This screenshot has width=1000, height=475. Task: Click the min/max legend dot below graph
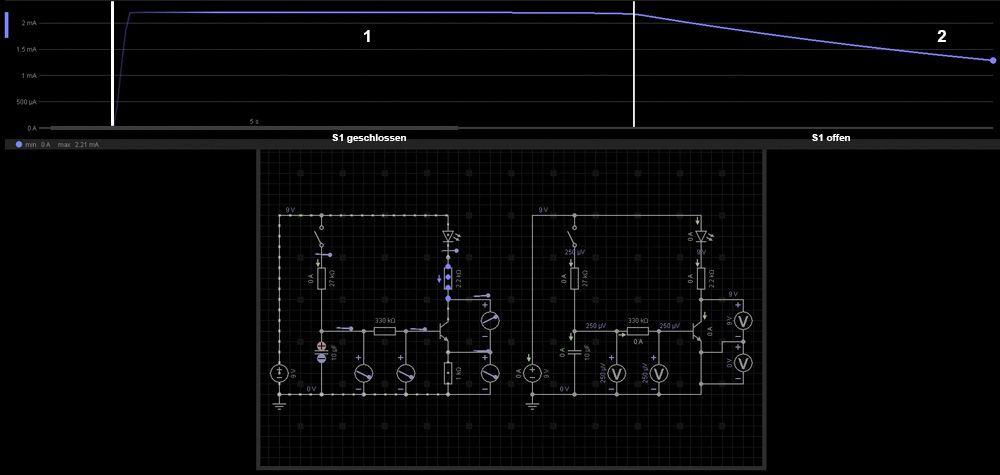click(19, 145)
